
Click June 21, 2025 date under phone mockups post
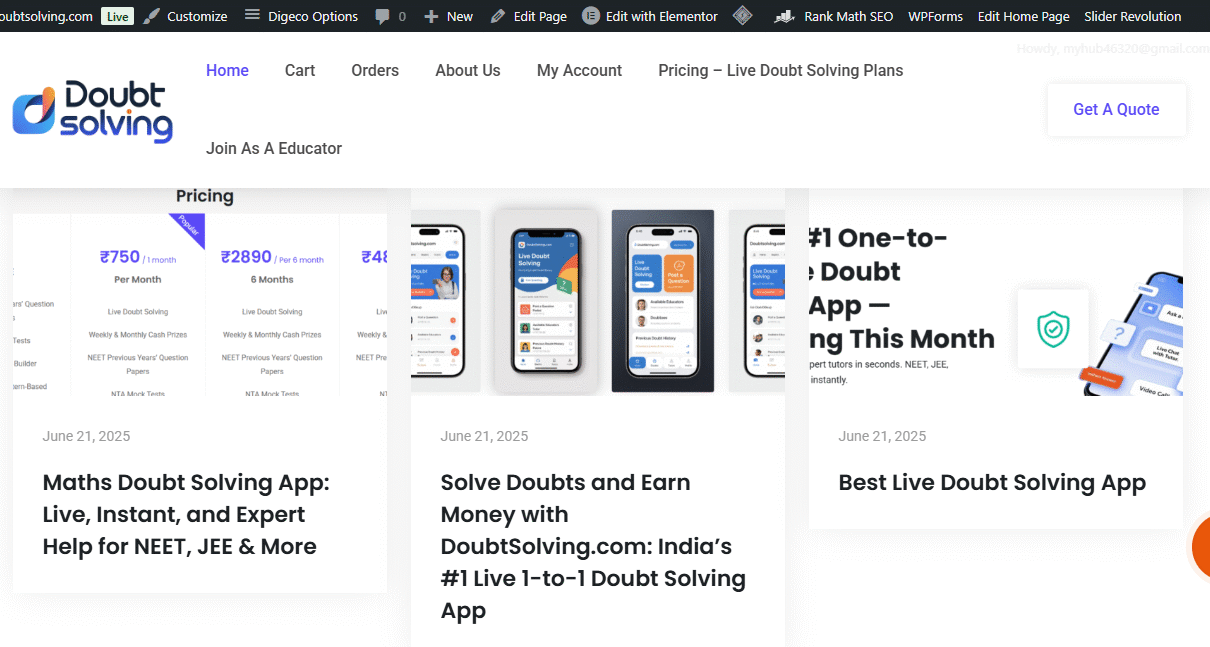[484, 436]
